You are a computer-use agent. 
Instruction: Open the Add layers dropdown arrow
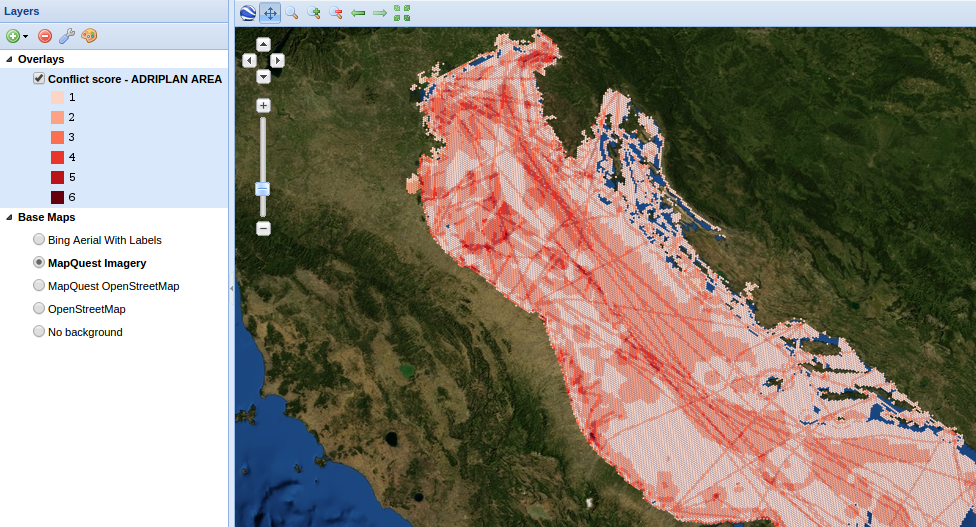(x=26, y=36)
